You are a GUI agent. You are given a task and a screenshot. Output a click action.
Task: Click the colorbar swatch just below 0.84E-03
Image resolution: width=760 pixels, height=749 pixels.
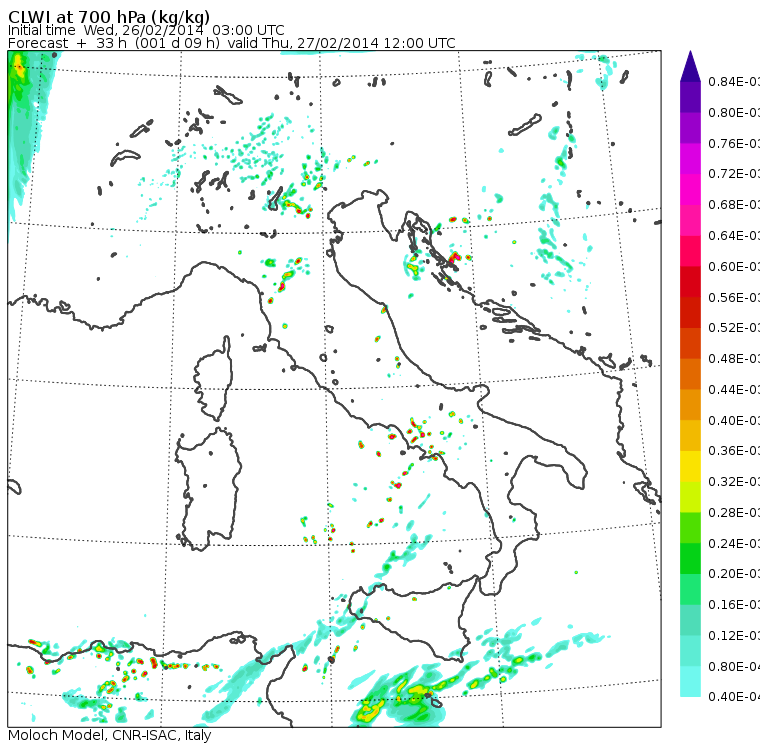click(690, 97)
